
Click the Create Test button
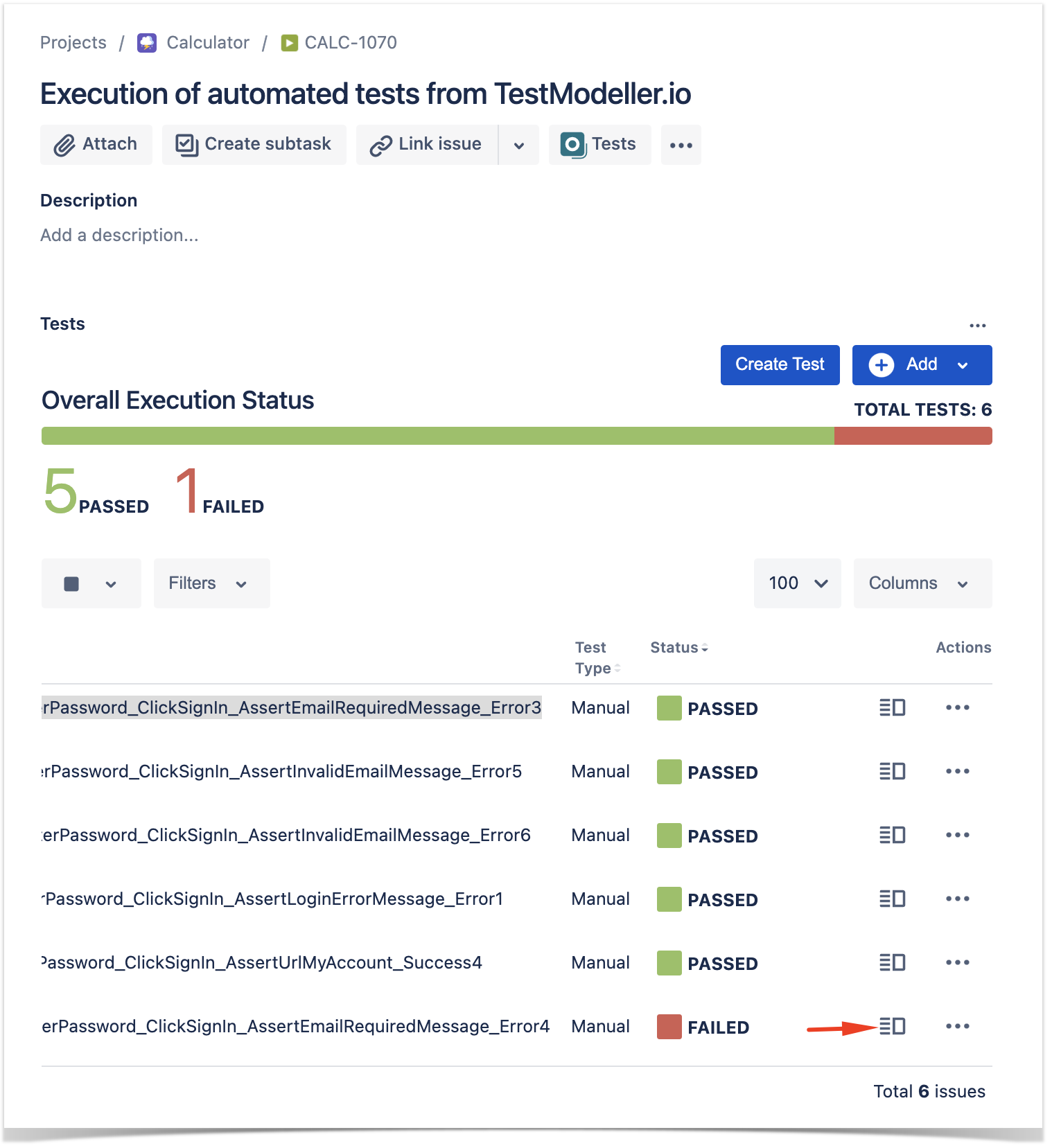pos(780,365)
